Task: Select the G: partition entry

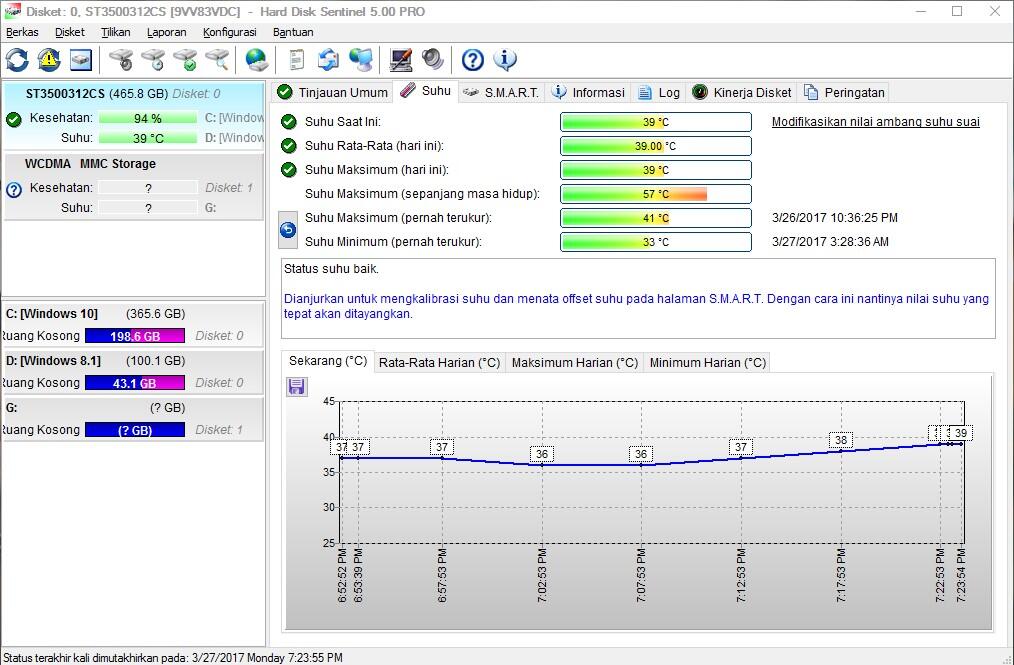Action: tap(134, 419)
